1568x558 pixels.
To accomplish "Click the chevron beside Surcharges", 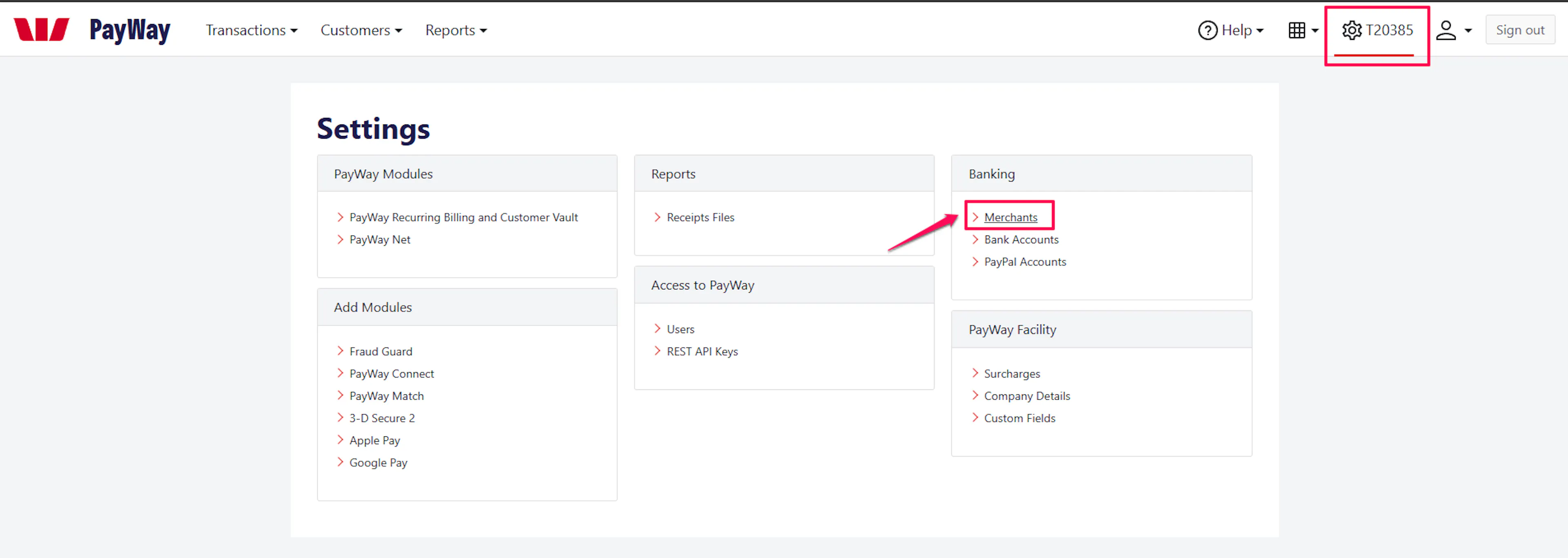I will pyautogui.click(x=975, y=373).
